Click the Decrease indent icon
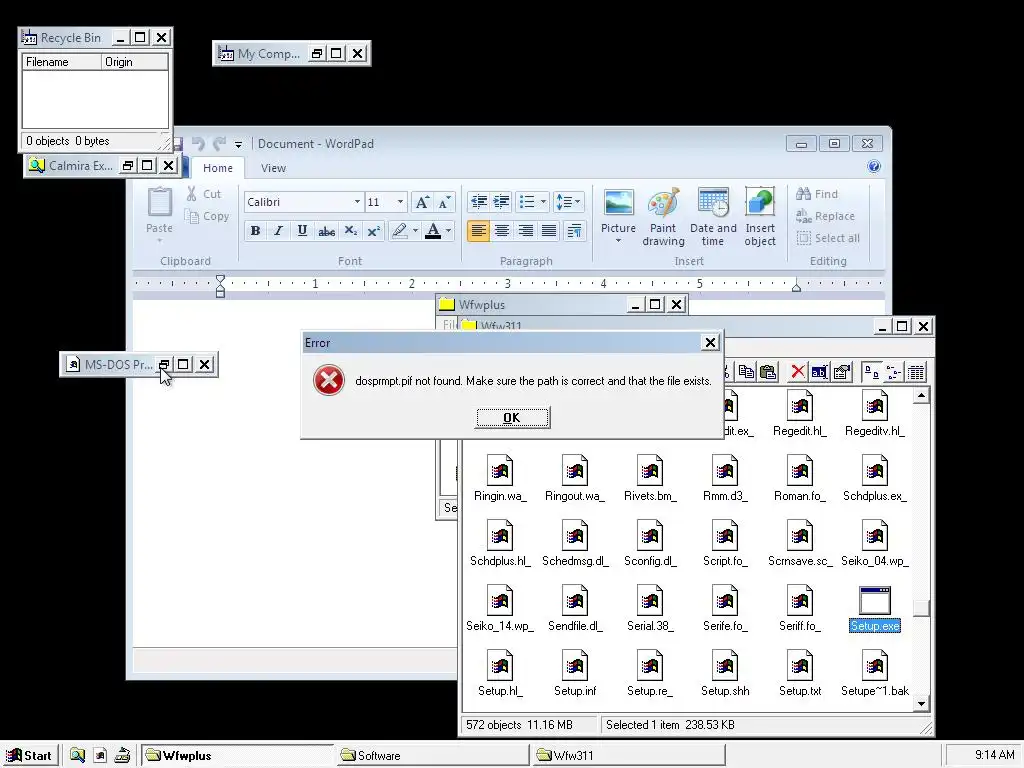This screenshot has width=1024, height=768. (479, 202)
